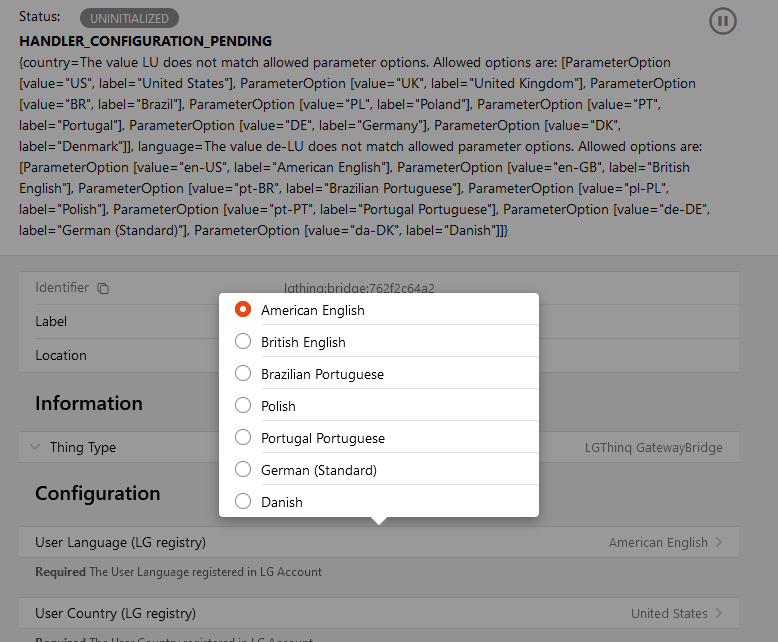
Task: Select the American English radio option
Action: tap(243, 310)
